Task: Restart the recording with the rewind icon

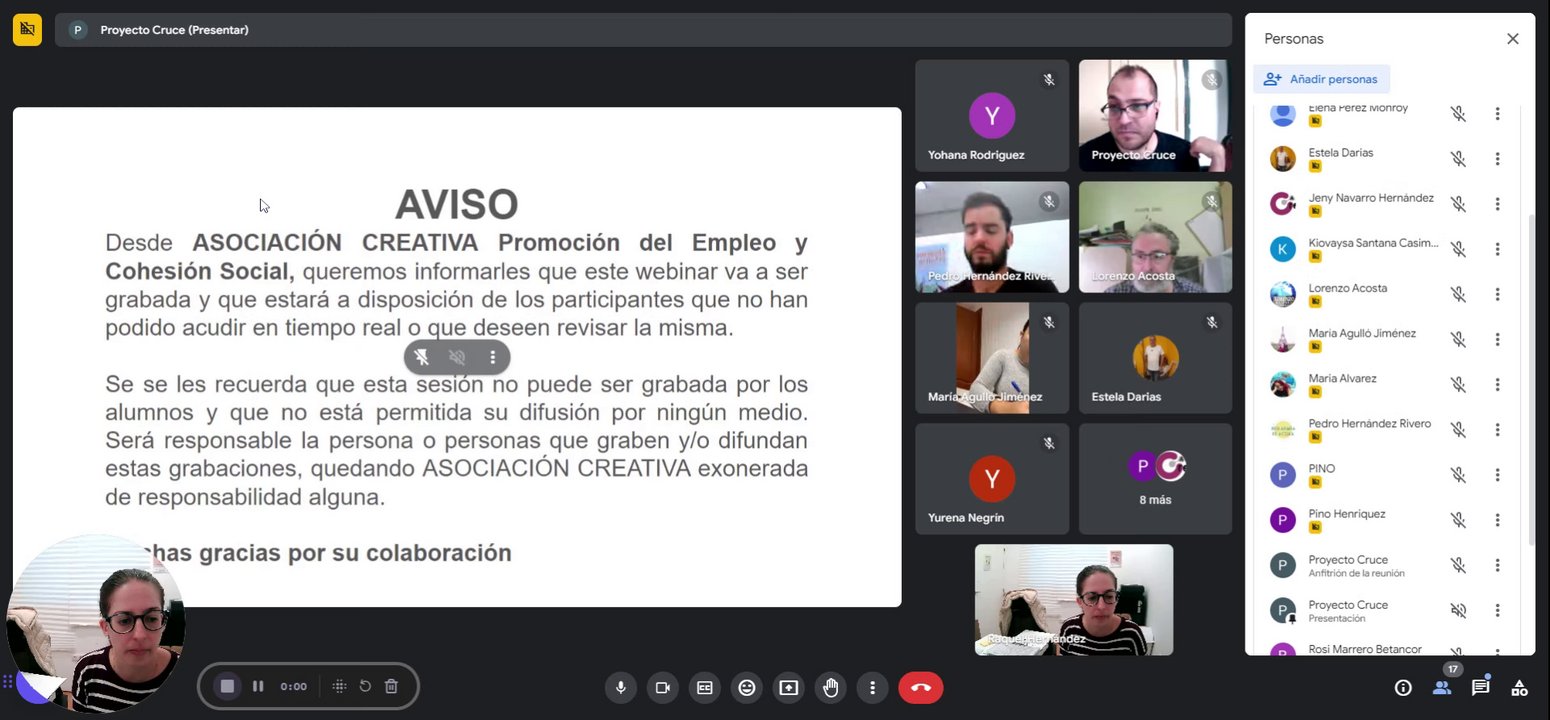Action: [x=365, y=686]
